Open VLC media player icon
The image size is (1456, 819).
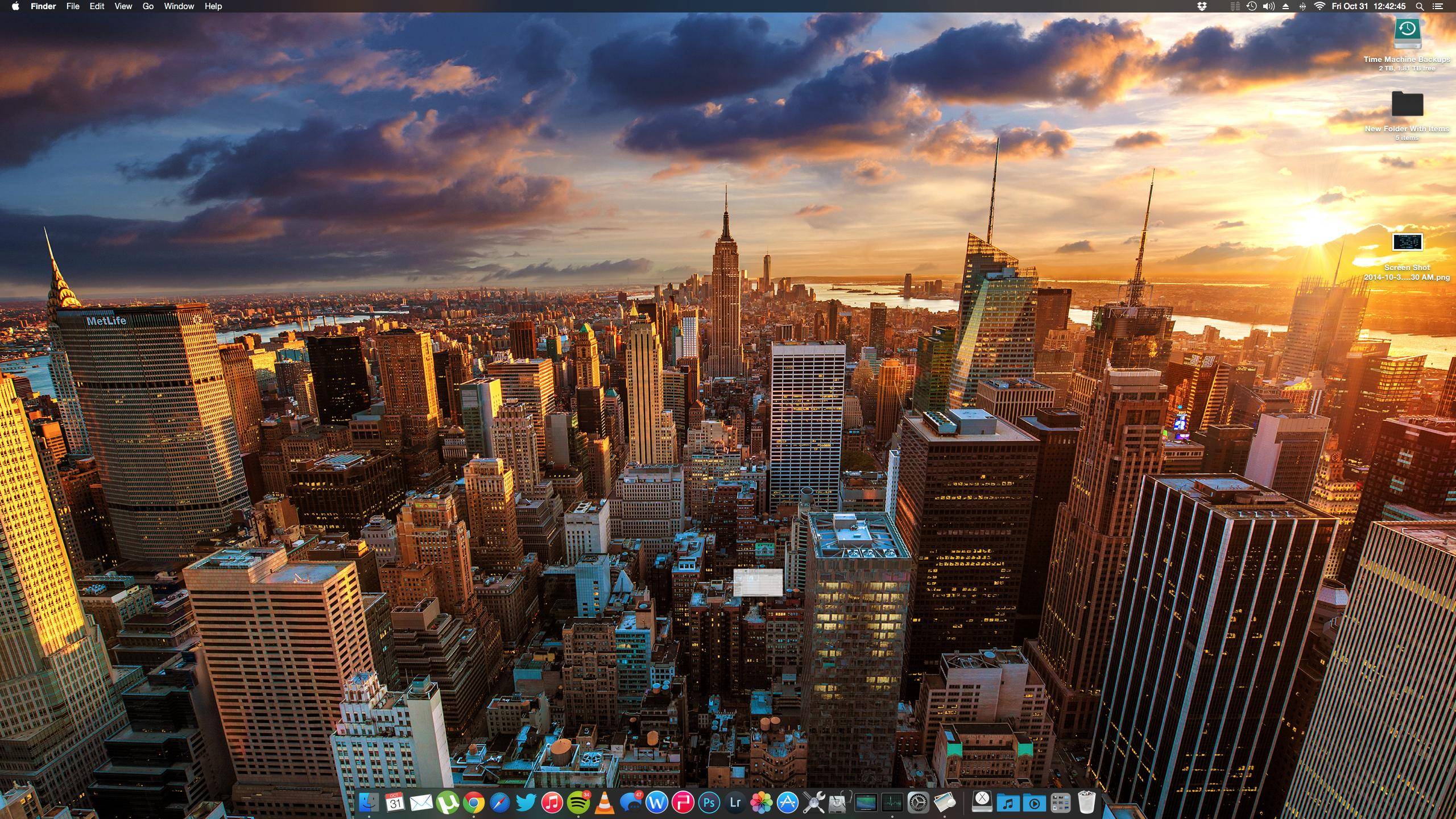tap(604, 803)
